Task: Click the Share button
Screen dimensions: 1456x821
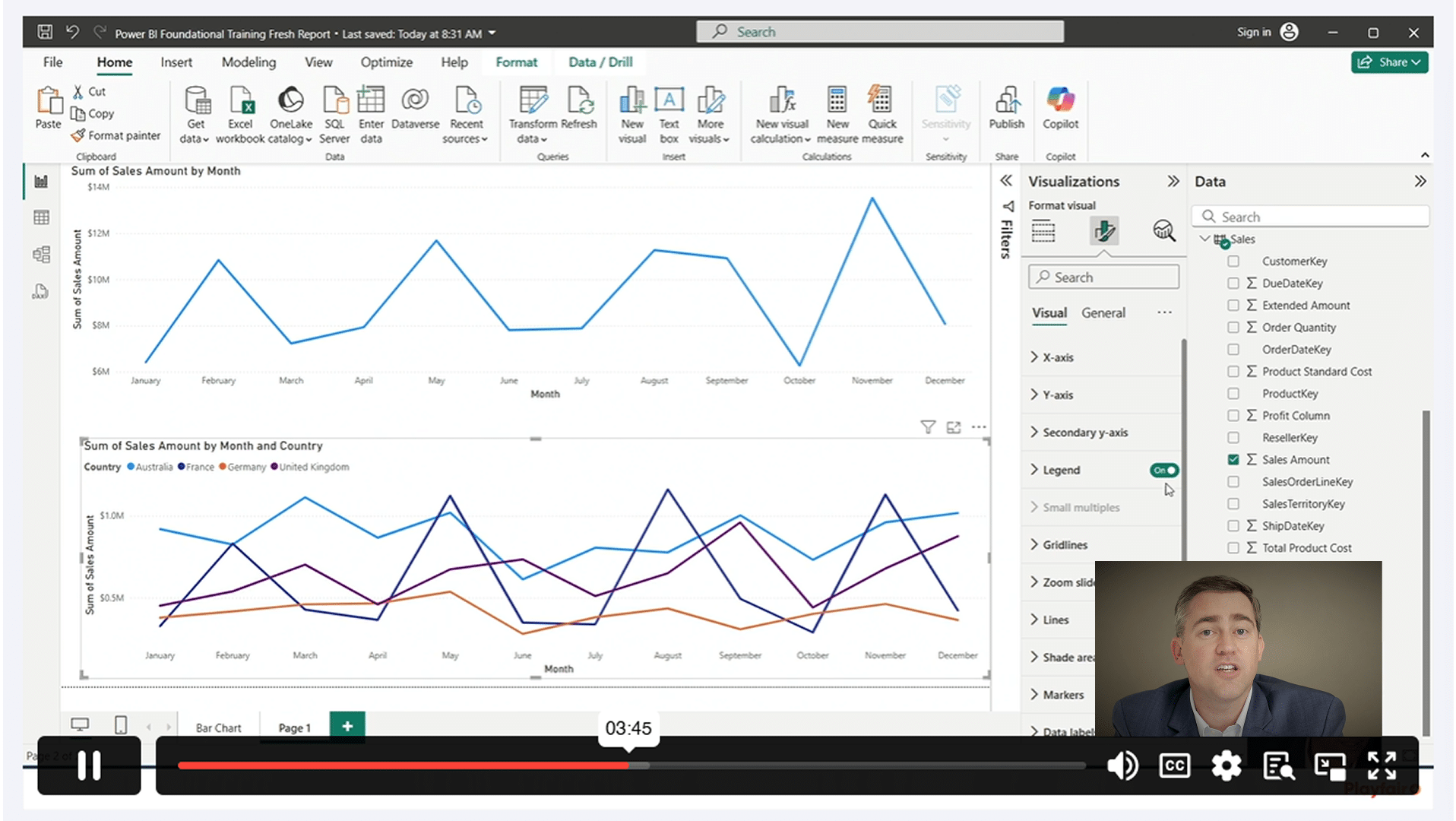Action: click(1388, 62)
